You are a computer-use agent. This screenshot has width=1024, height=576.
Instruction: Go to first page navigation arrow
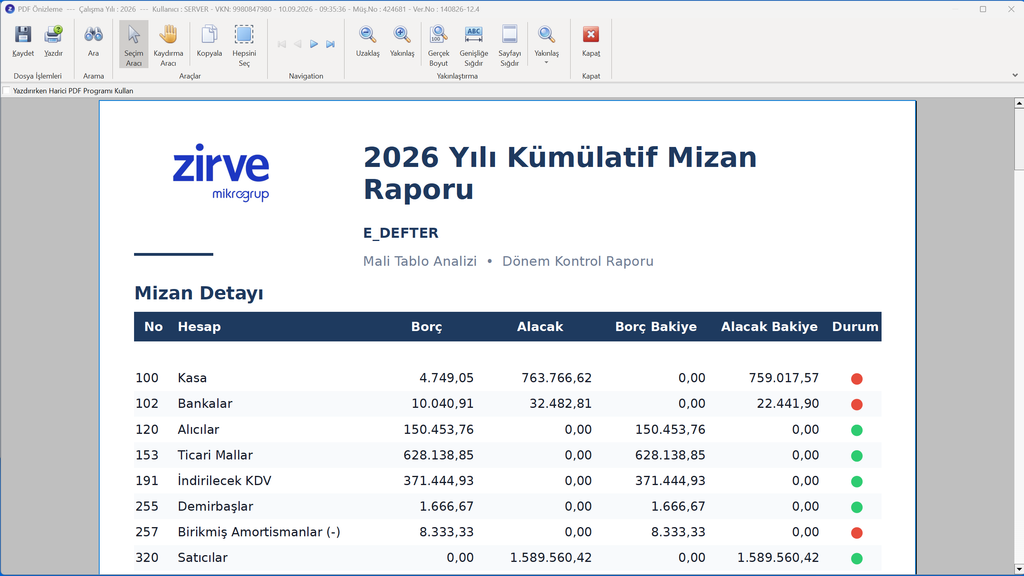[x=281, y=44]
